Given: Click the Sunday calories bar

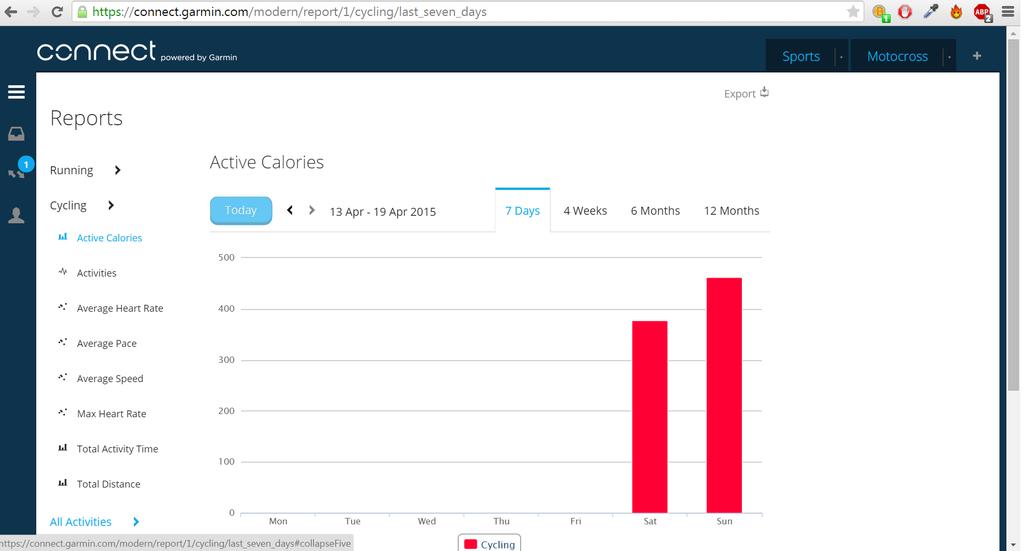Looking at the screenshot, I should (x=724, y=396).
